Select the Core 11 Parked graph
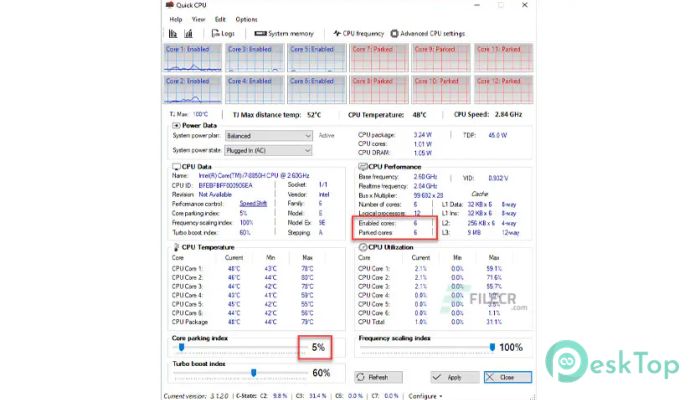 point(504,58)
